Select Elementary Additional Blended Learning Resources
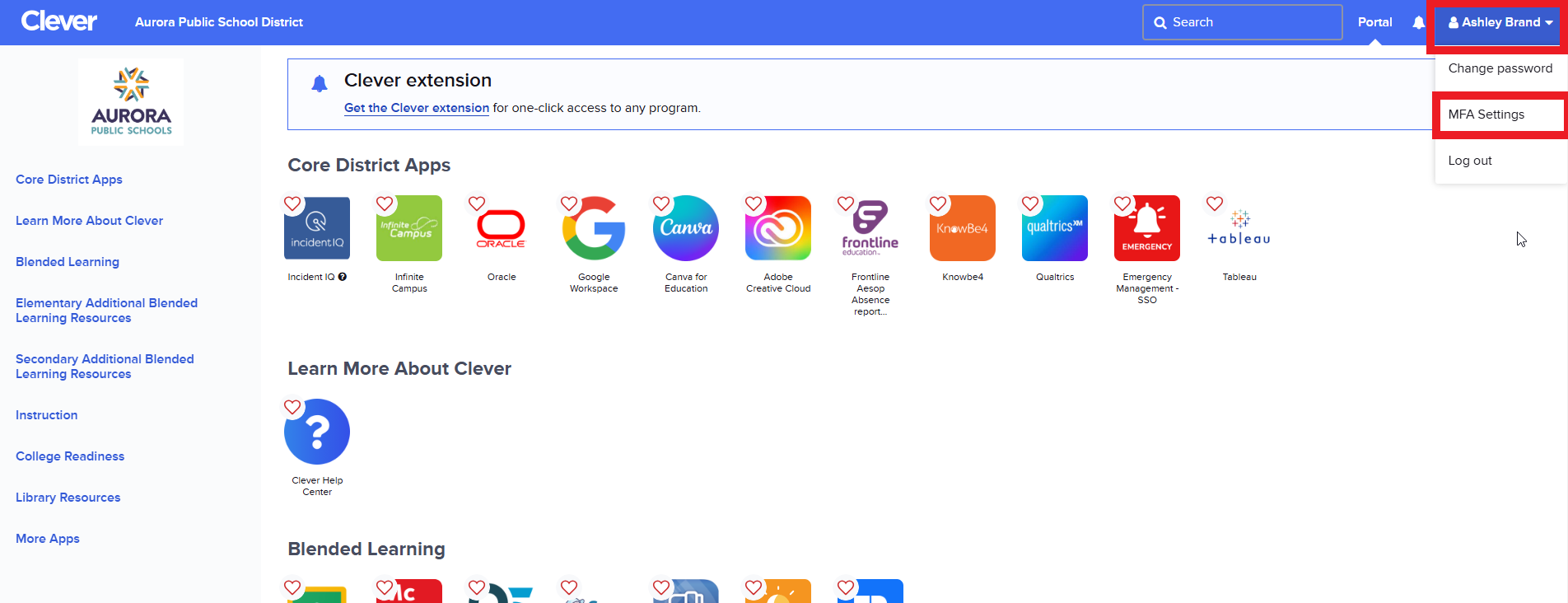The width and height of the screenshot is (1568, 603). [x=107, y=311]
